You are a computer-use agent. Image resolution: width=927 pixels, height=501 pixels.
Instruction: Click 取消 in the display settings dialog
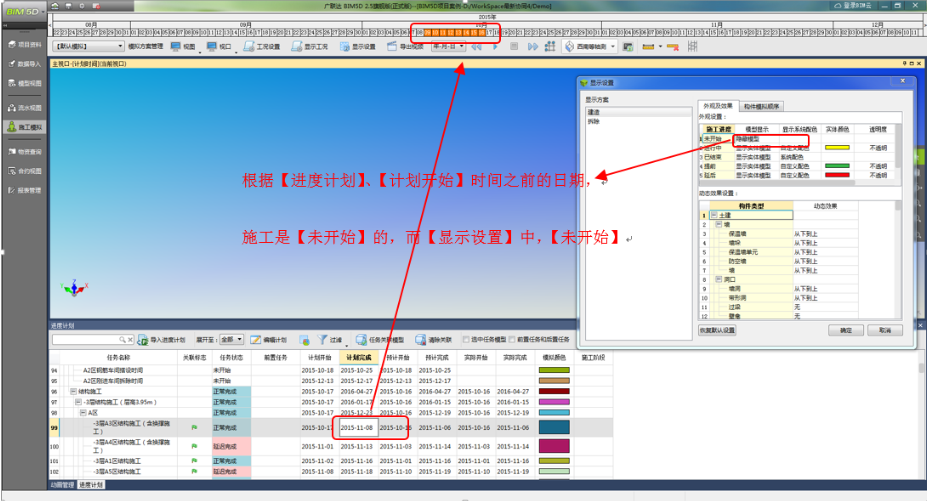pyautogui.click(x=884, y=330)
